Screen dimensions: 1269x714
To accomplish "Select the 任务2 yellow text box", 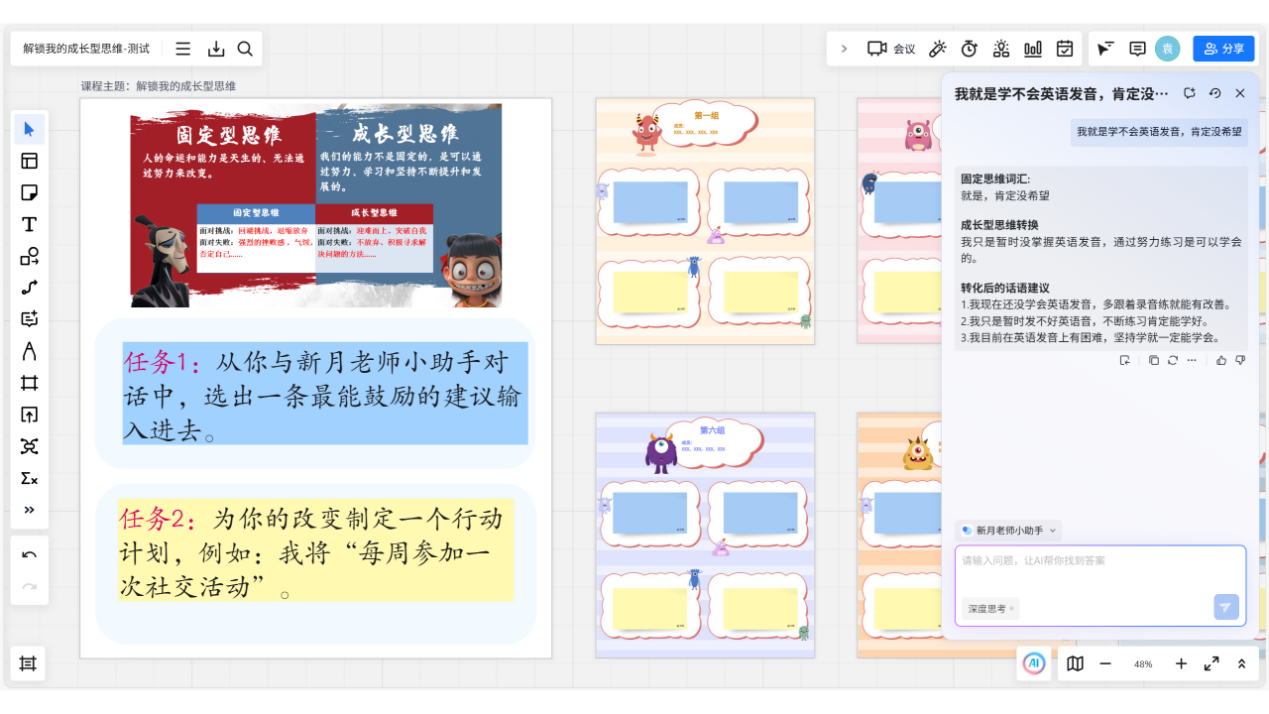I will 316,550.
